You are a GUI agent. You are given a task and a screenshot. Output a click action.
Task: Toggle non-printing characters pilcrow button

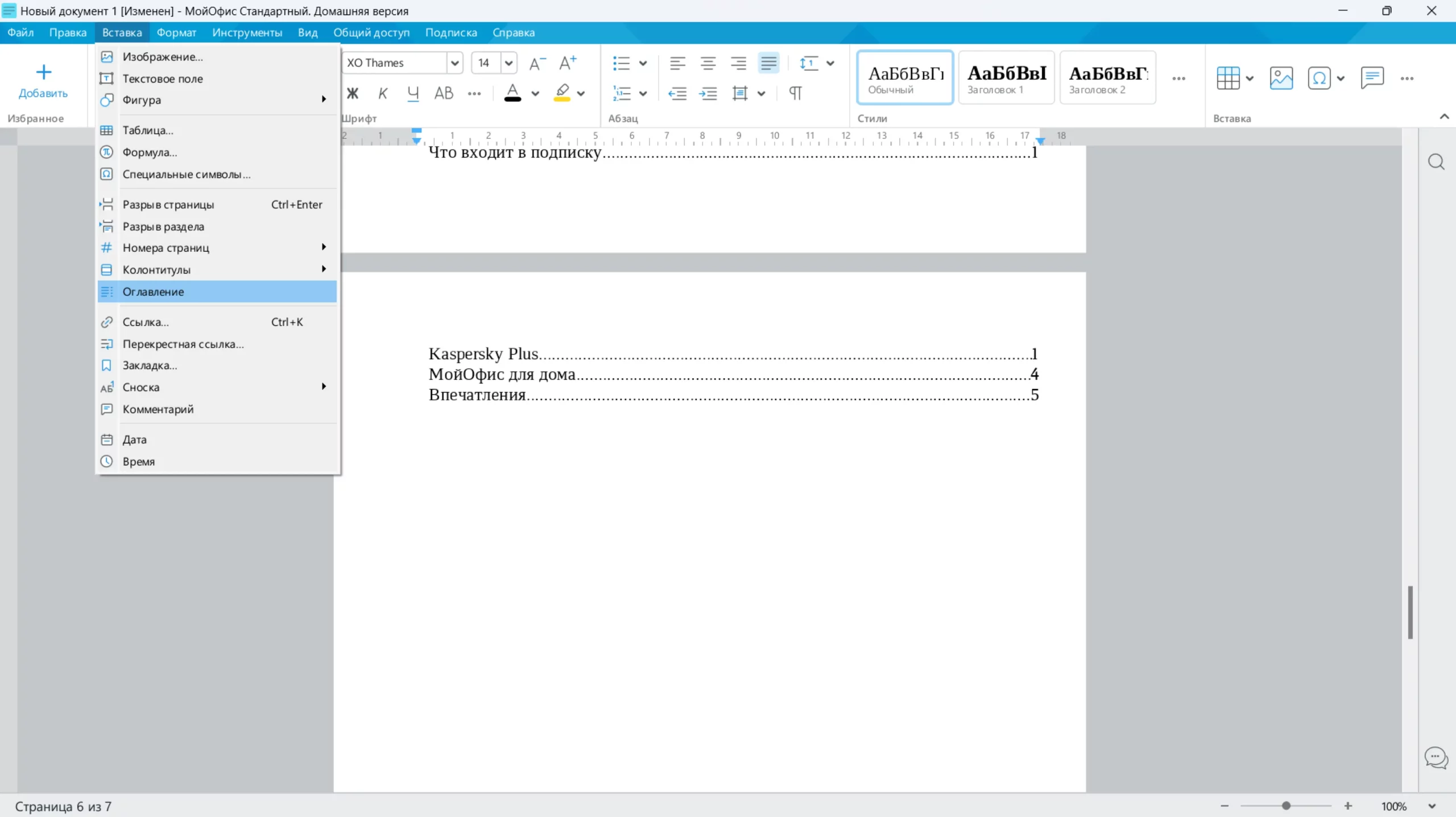(x=795, y=93)
